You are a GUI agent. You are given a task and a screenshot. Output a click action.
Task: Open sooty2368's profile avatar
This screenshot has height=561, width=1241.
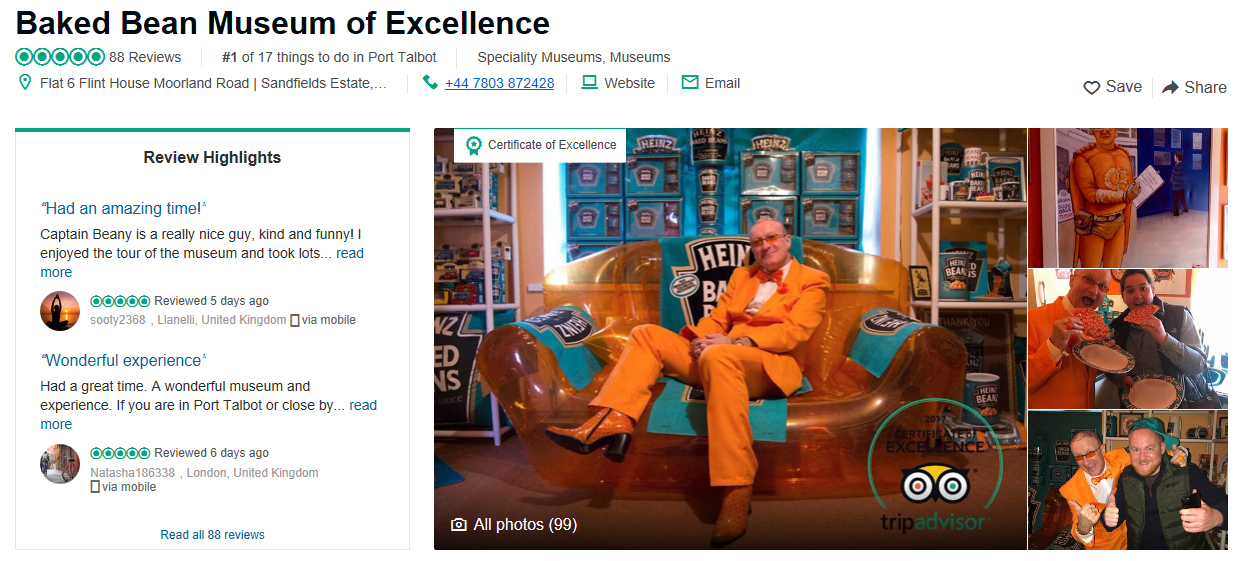click(60, 311)
